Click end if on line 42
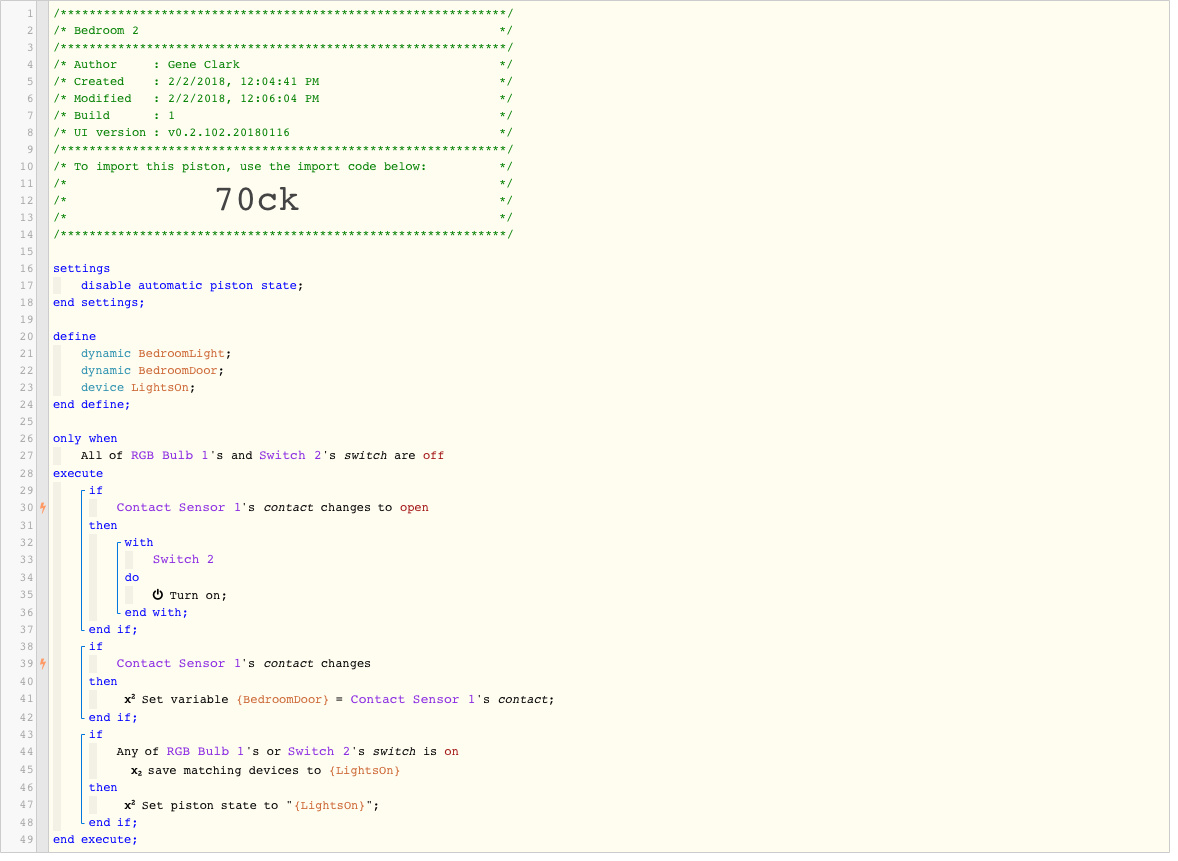This screenshot has height=861, width=1178. pos(113,718)
